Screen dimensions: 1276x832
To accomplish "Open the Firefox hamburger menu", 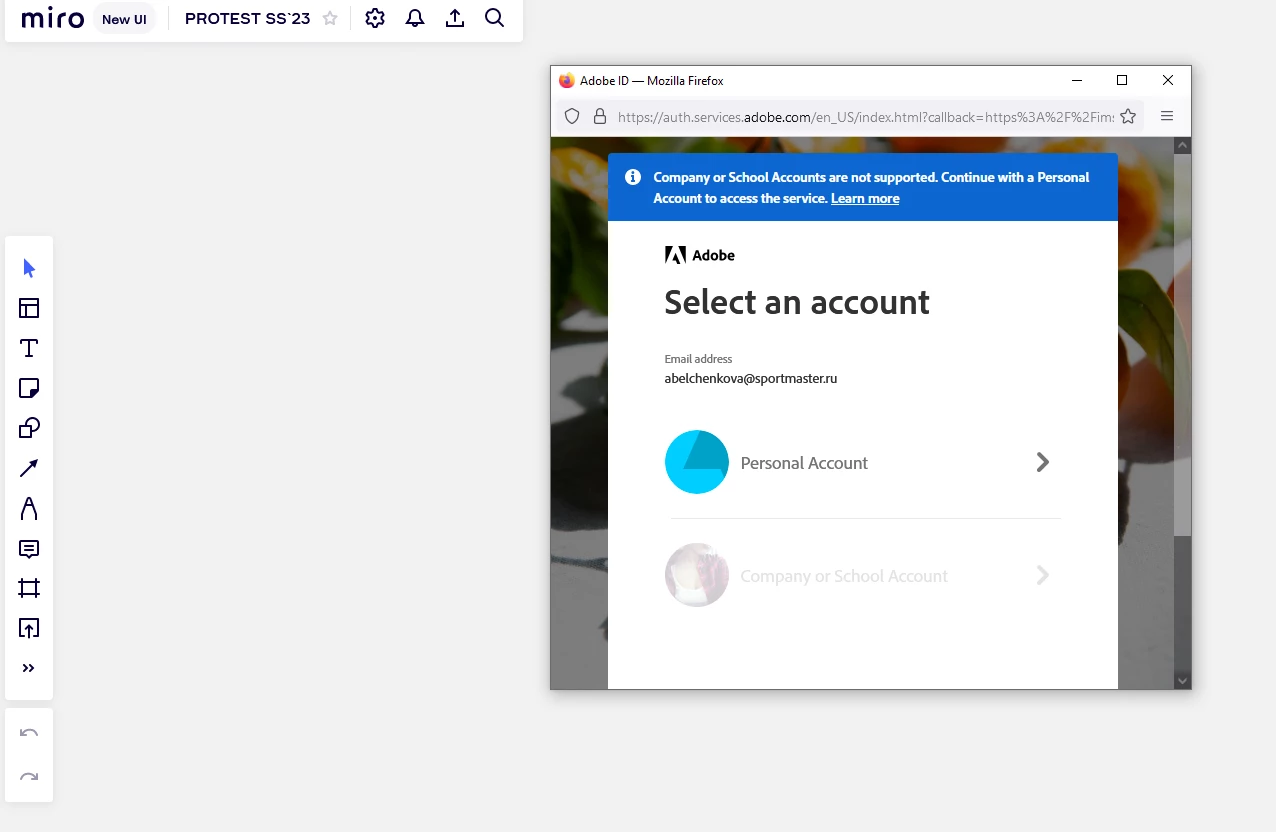I will (1167, 116).
